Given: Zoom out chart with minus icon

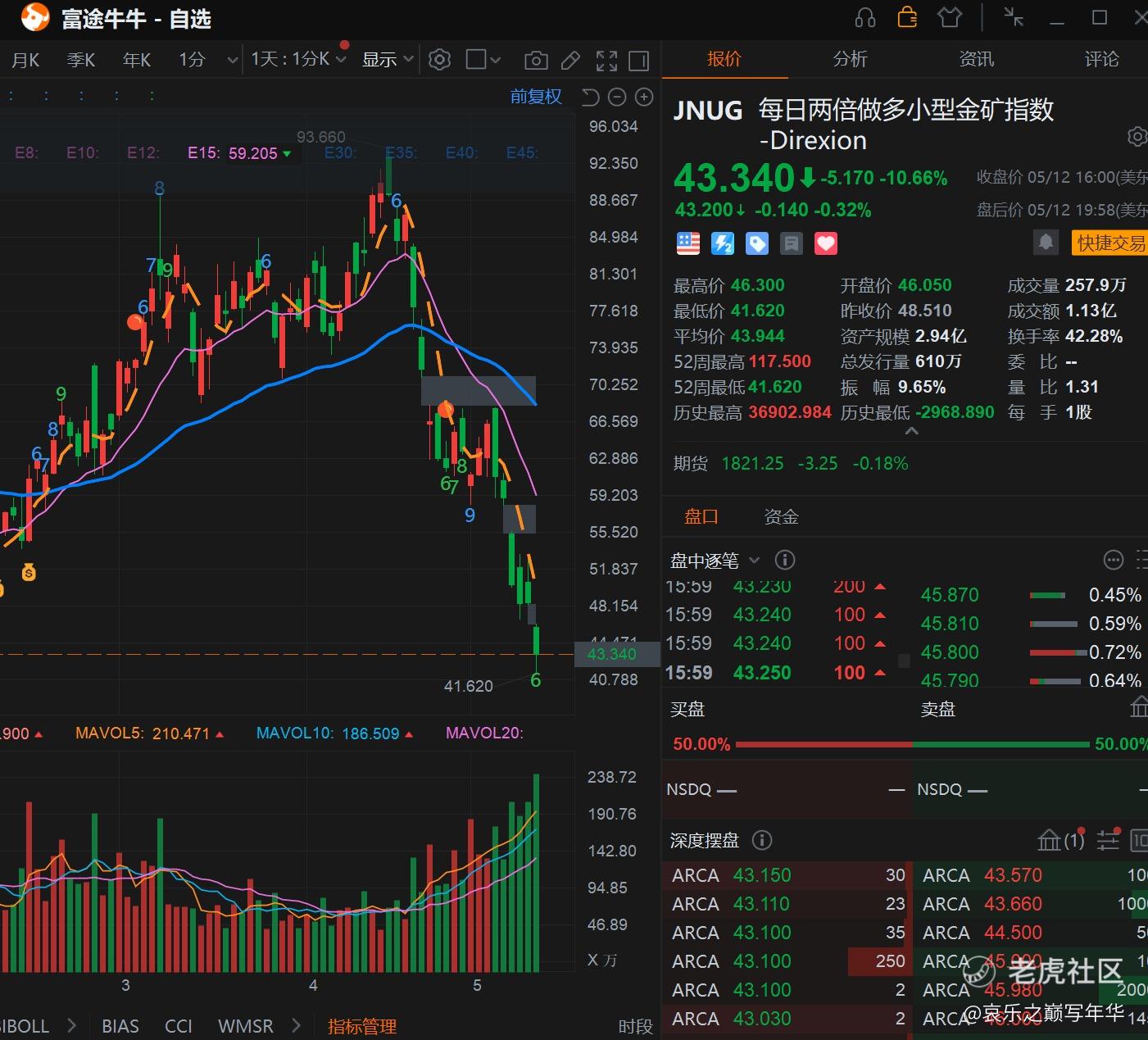Looking at the screenshot, I should pyautogui.click(x=618, y=98).
